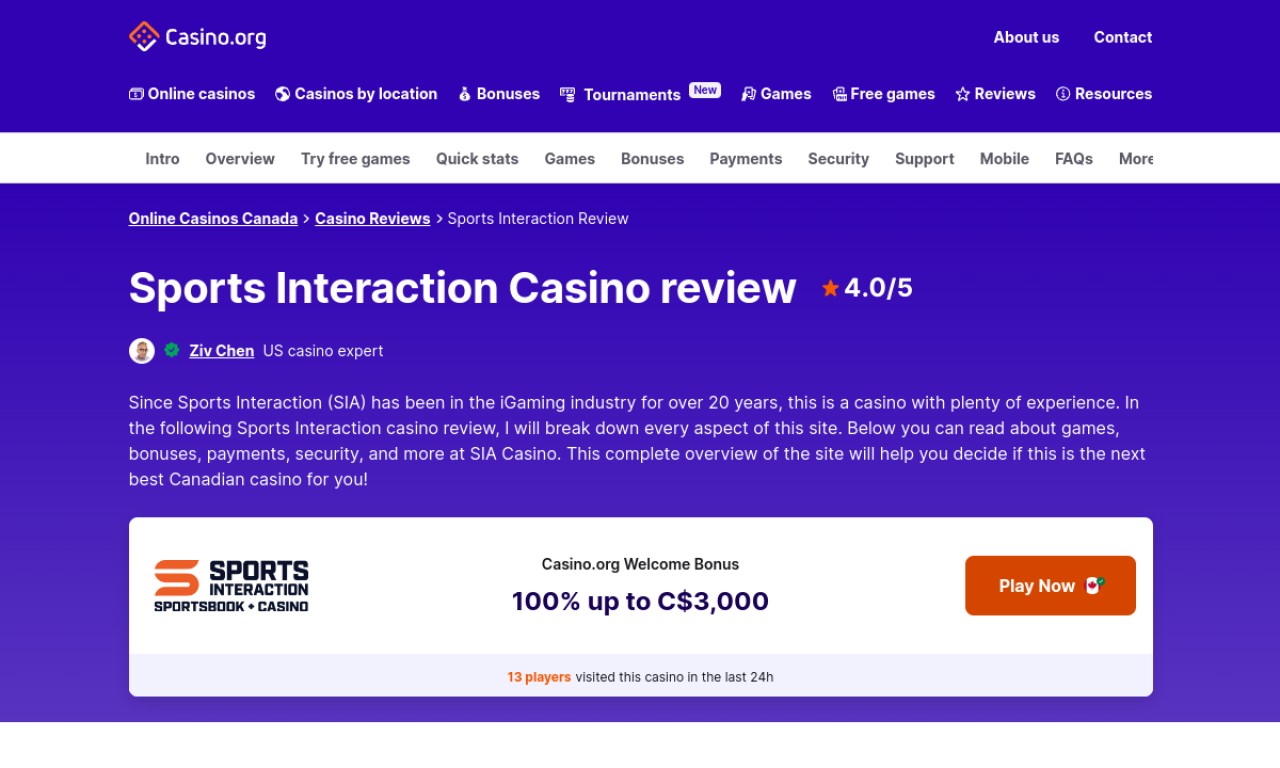1280x768 pixels.
Task: Click the star icon beside Reviews
Action: click(x=962, y=94)
